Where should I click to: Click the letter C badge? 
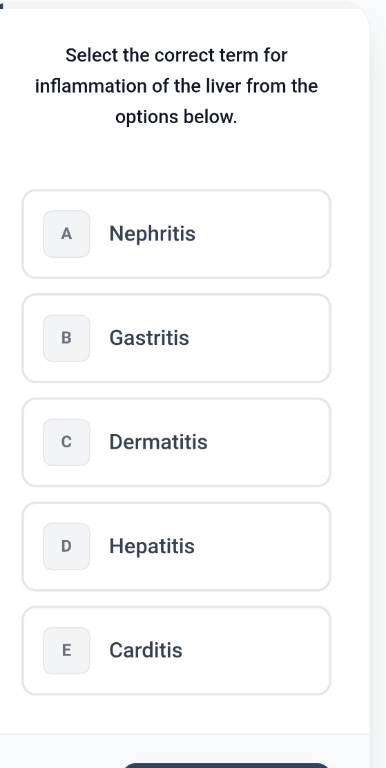tap(67, 442)
